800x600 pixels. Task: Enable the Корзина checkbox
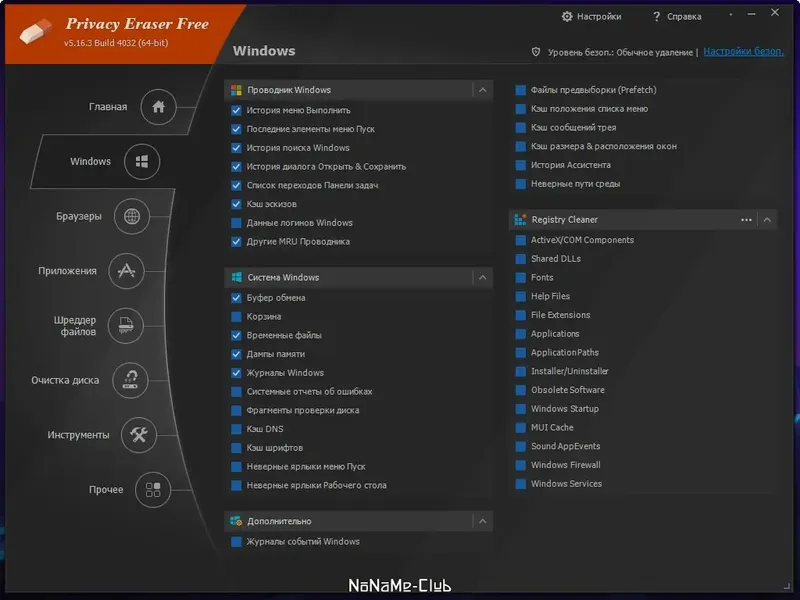pos(237,317)
